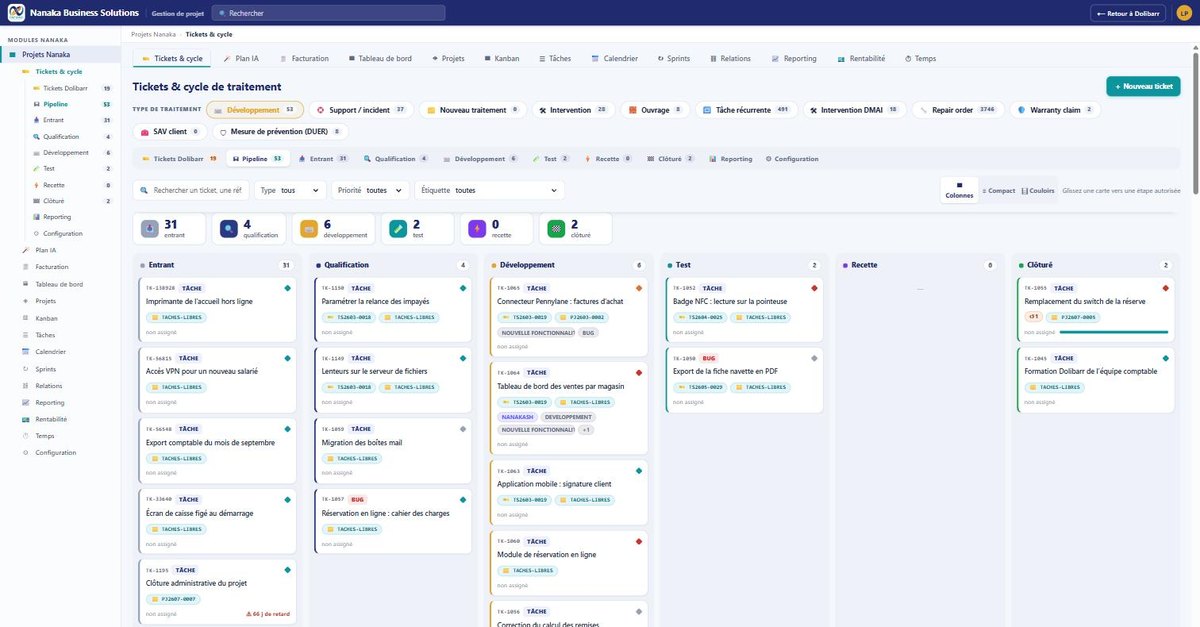This screenshot has height=627, width=1200.
Task: Open Kanban top tab
Action: click(x=501, y=59)
